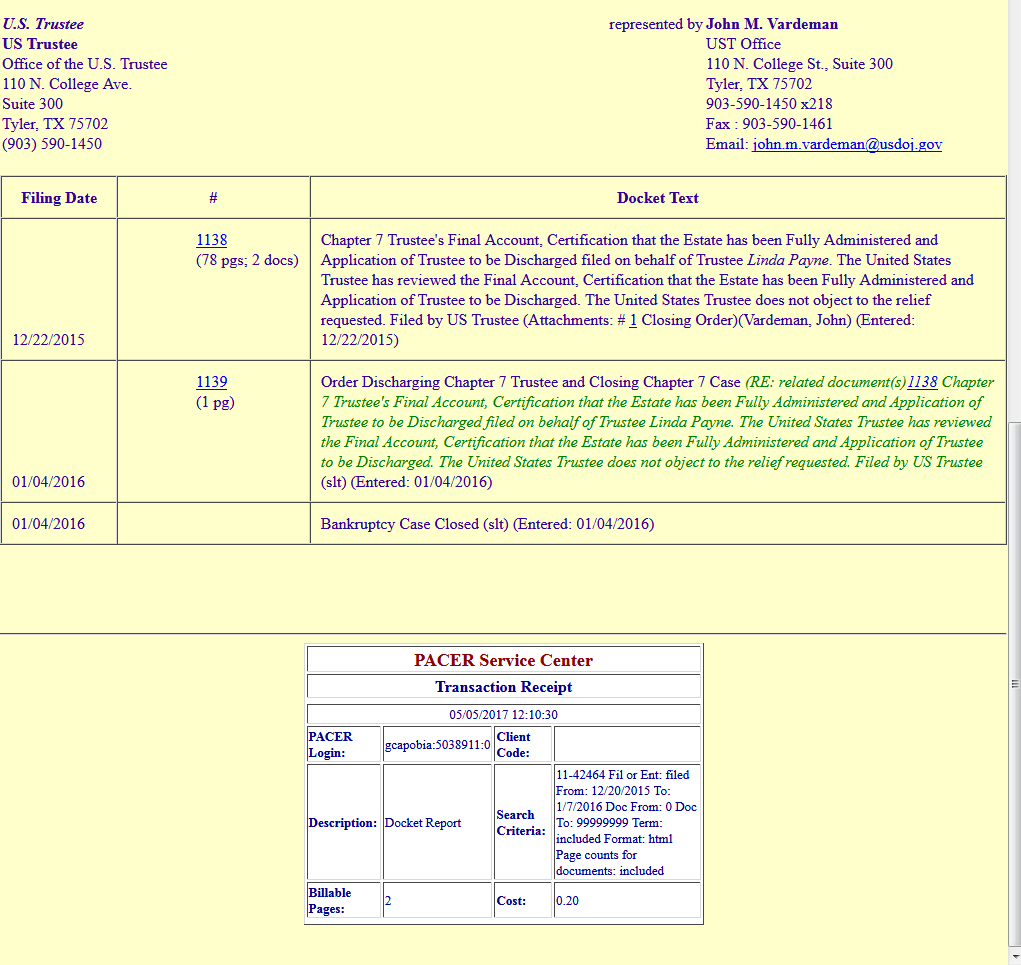Select the "UST Office" line
Screen dimensions: 1021x965
(x=743, y=44)
